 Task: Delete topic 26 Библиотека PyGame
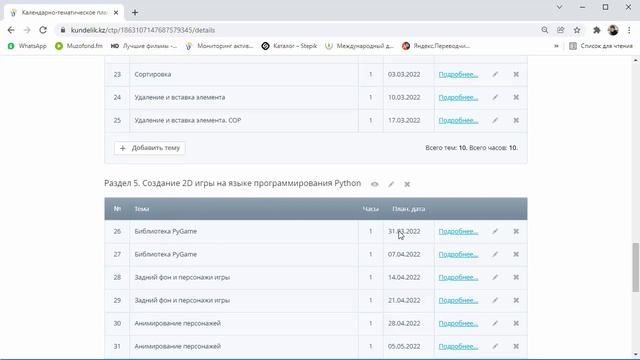coord(516,231)
